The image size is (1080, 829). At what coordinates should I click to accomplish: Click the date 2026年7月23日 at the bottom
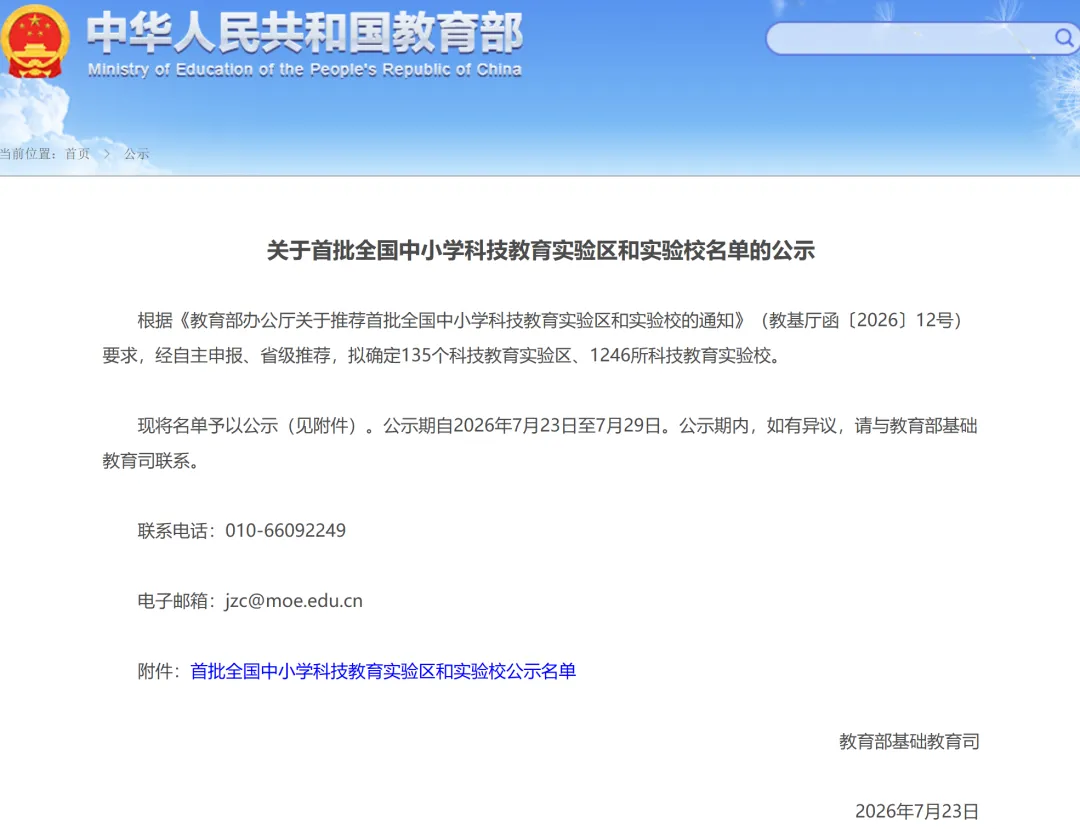click(x=917, y=811)
